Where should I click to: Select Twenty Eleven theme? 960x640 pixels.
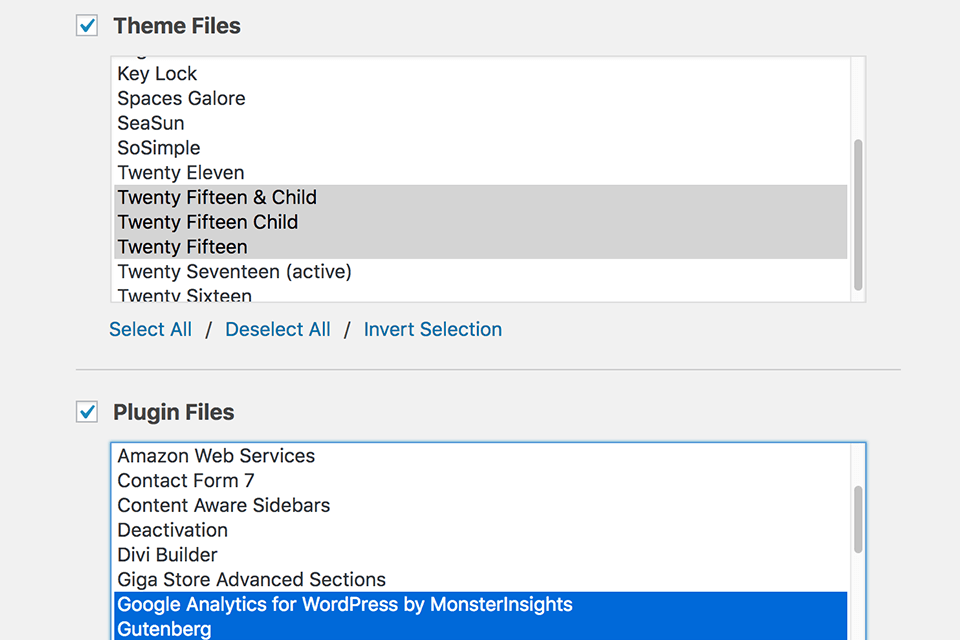(181, 173)
